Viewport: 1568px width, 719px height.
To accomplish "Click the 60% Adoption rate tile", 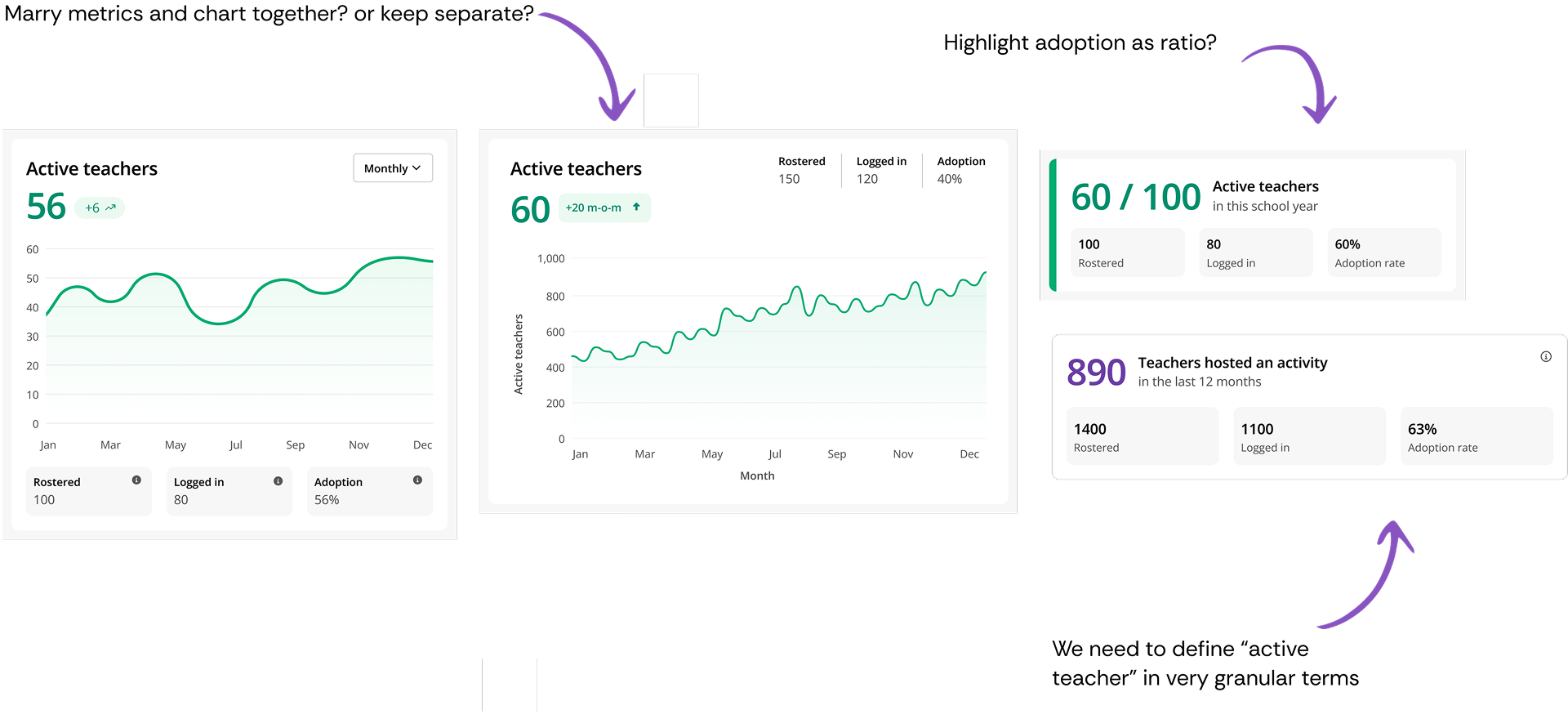I will 1383,252.
